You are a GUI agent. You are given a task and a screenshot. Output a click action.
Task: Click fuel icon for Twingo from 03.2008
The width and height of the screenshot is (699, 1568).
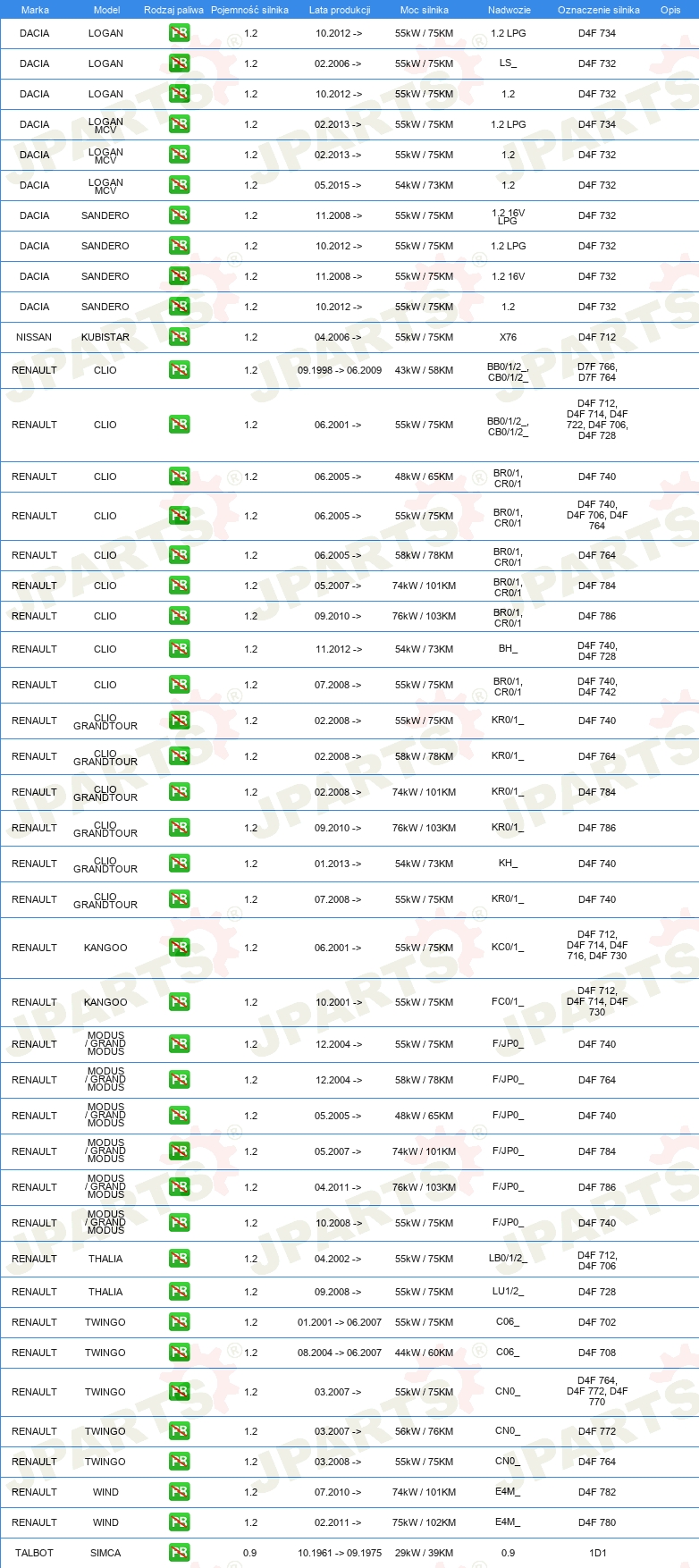click(x=180, y=1462)
